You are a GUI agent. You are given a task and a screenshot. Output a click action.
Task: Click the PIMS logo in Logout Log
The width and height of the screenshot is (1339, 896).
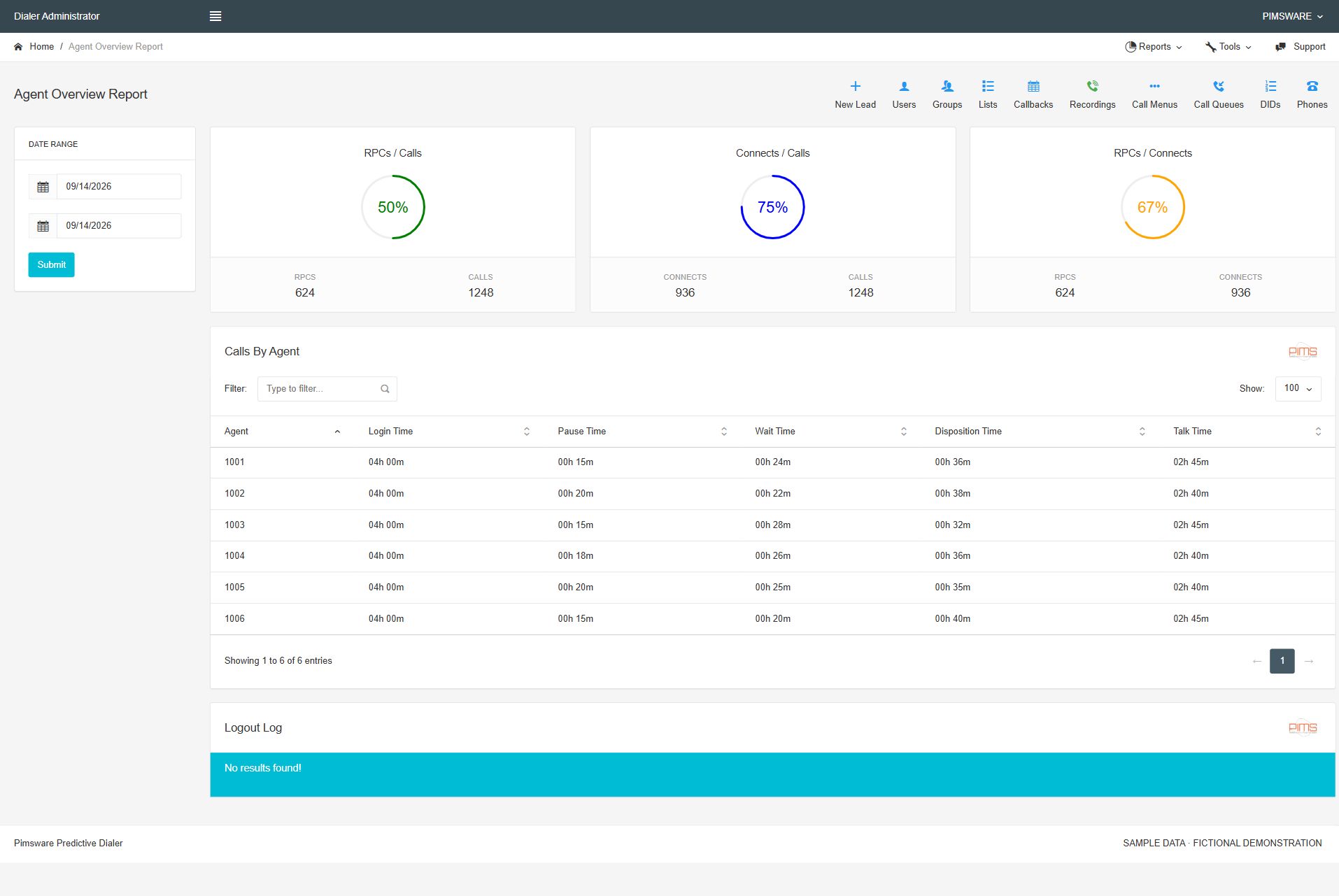coord(1303,728)
